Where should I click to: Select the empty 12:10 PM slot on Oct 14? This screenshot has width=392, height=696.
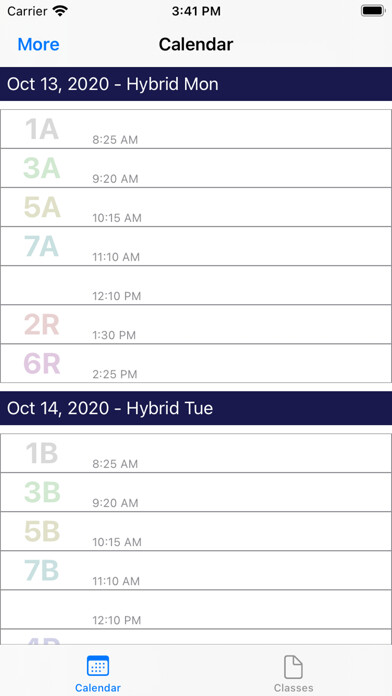tap(196, 609)
